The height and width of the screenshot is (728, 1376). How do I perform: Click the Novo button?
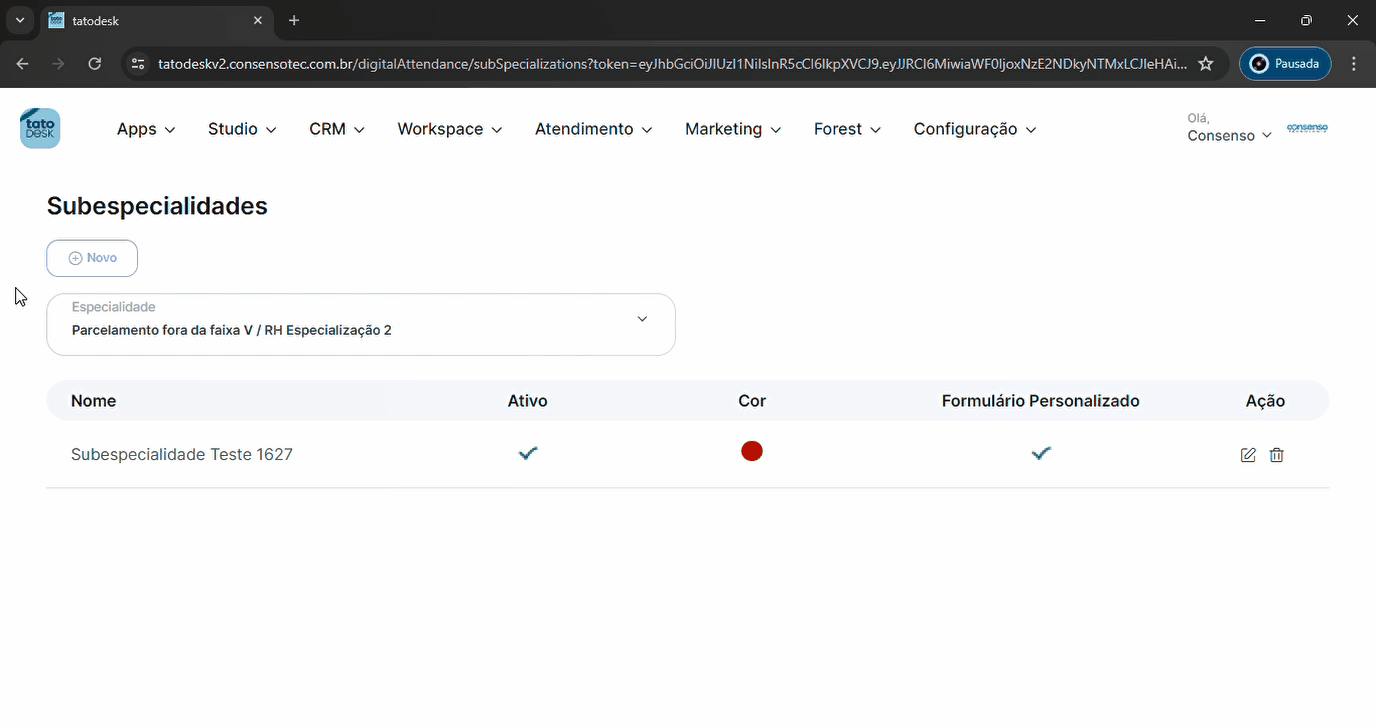(92, 258)
